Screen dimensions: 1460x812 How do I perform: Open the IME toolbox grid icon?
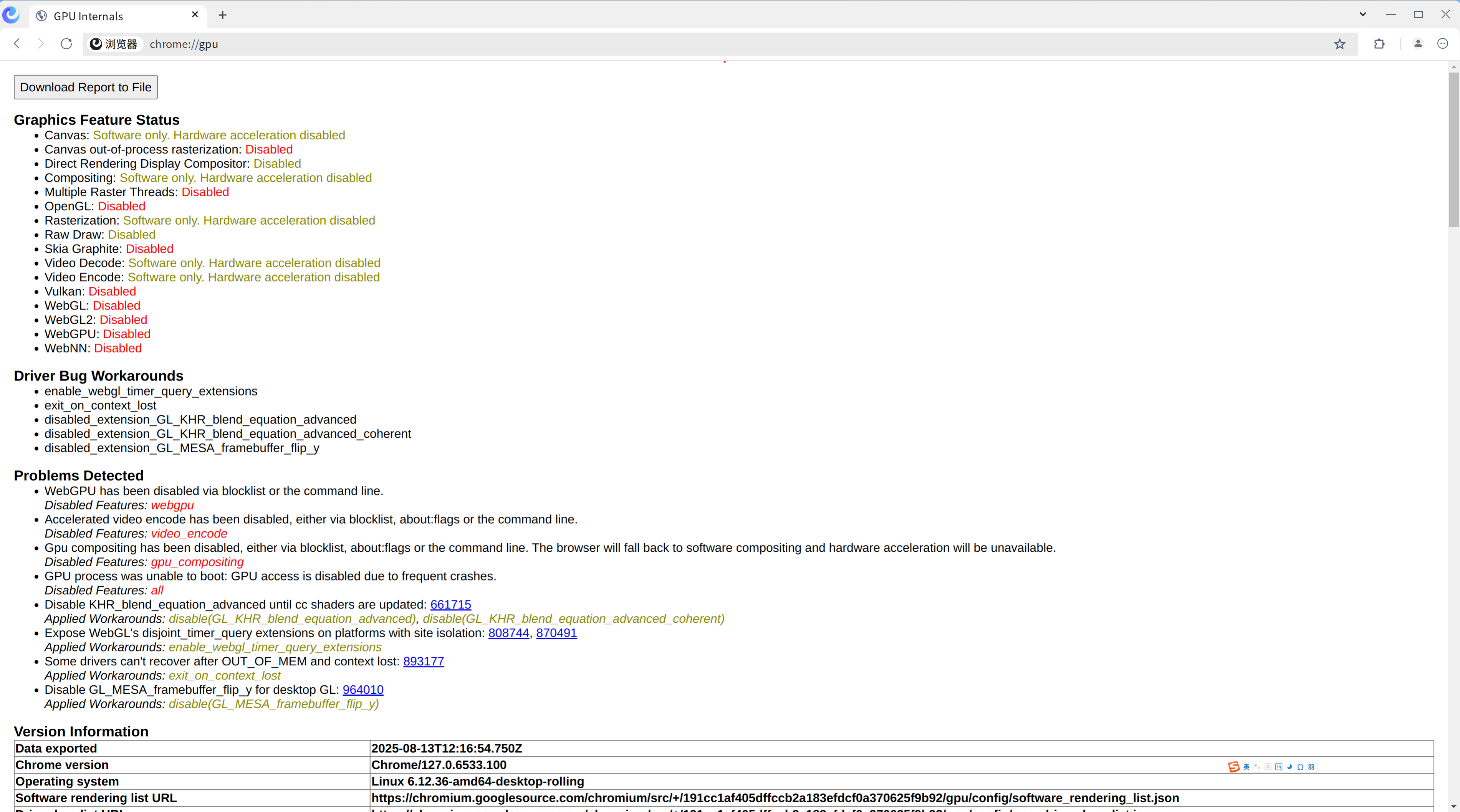click(x=1311, y=767)
